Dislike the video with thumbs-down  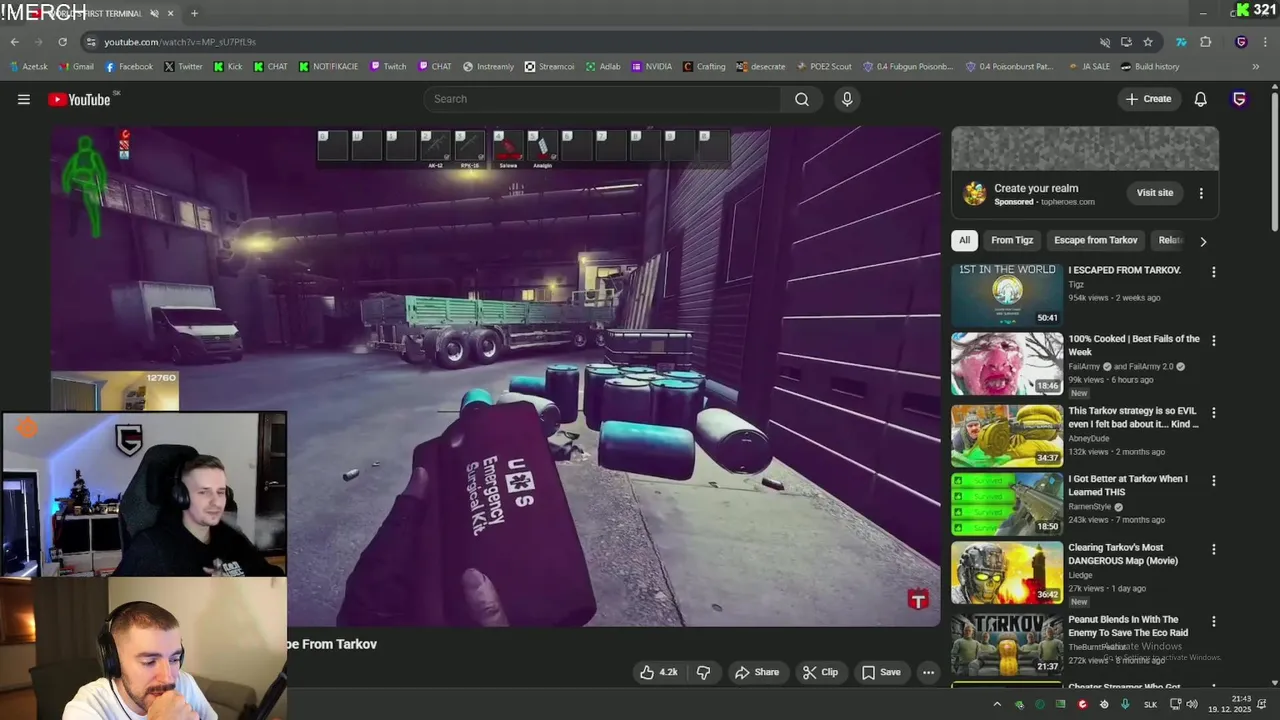704,672
